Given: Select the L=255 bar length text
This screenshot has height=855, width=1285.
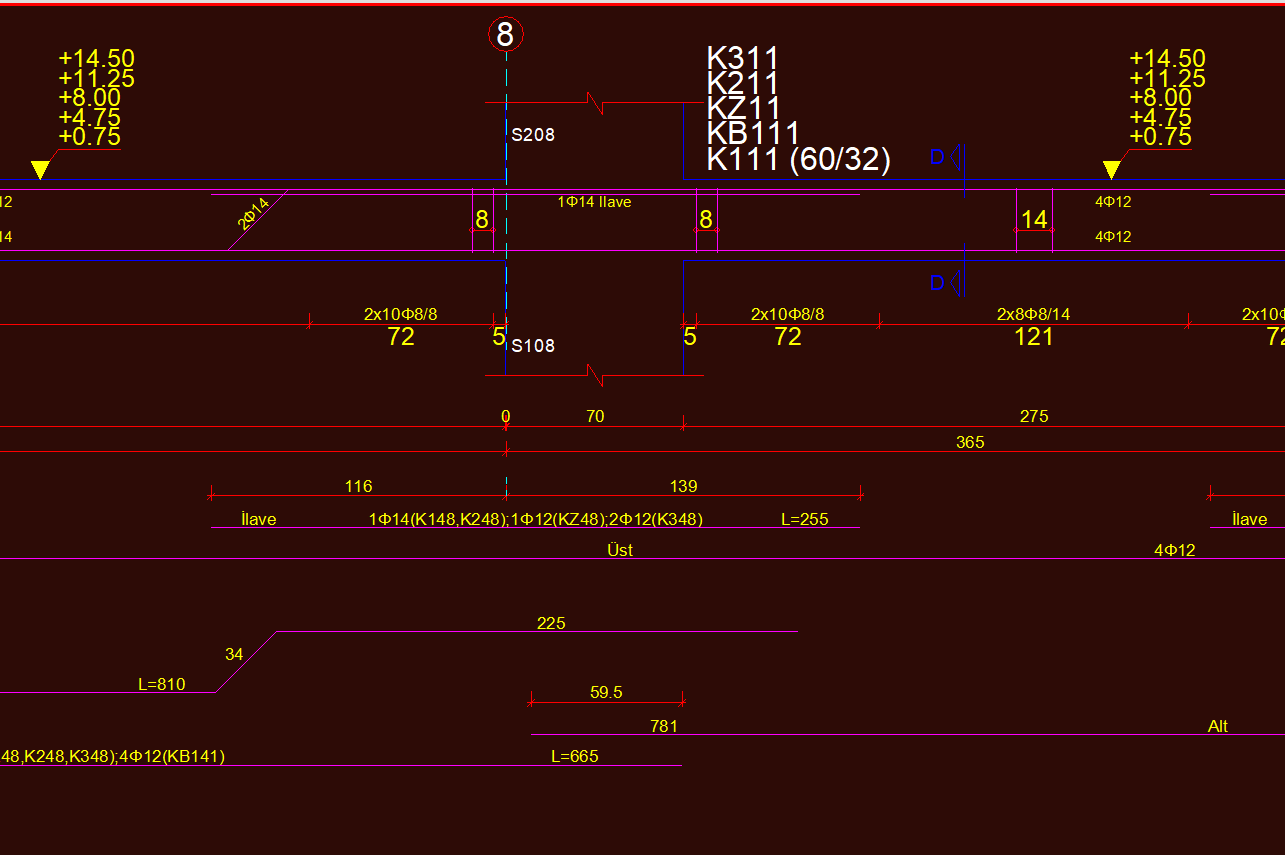Looking at the screenshot, I should click(806, 519).
